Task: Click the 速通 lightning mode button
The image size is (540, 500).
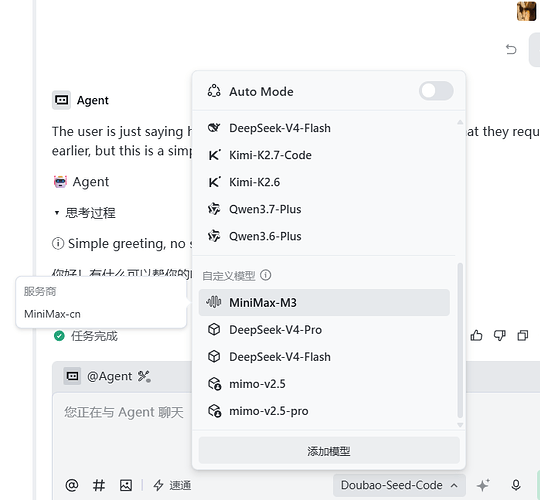Action: (172, 485)
